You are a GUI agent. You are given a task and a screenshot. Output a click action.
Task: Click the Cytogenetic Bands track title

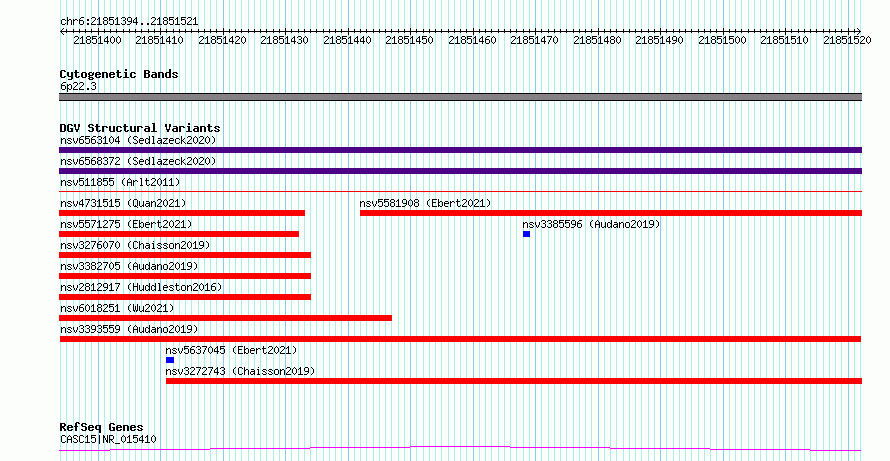119,74
